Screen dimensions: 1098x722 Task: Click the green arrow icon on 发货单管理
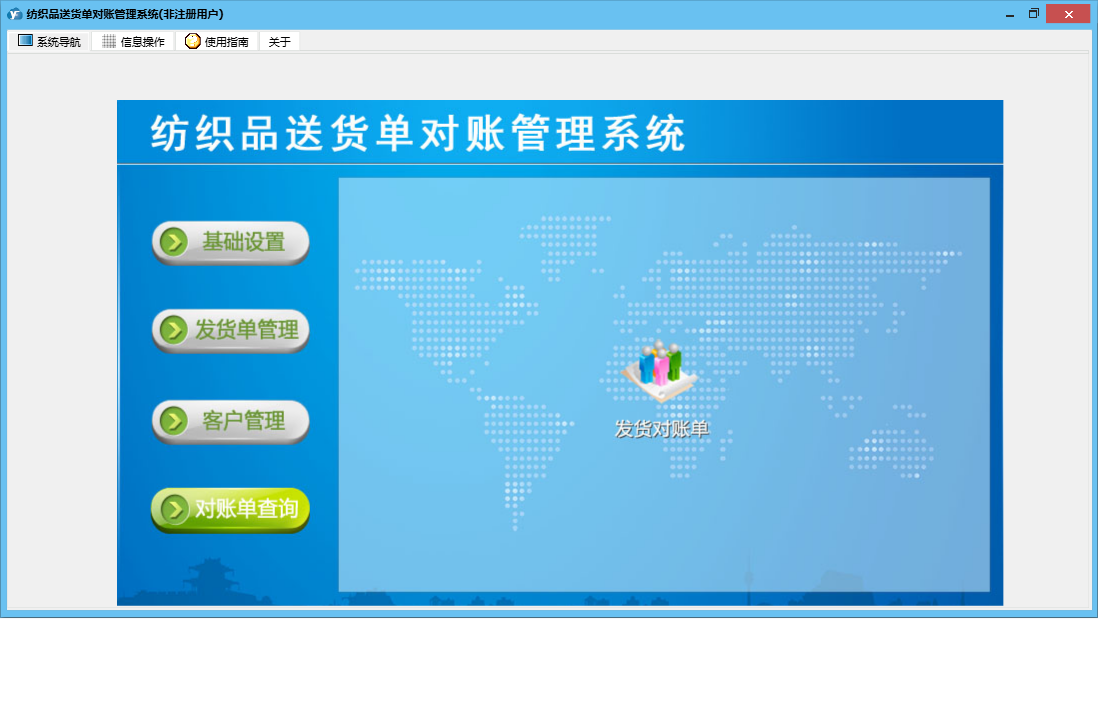click(174, 330)
